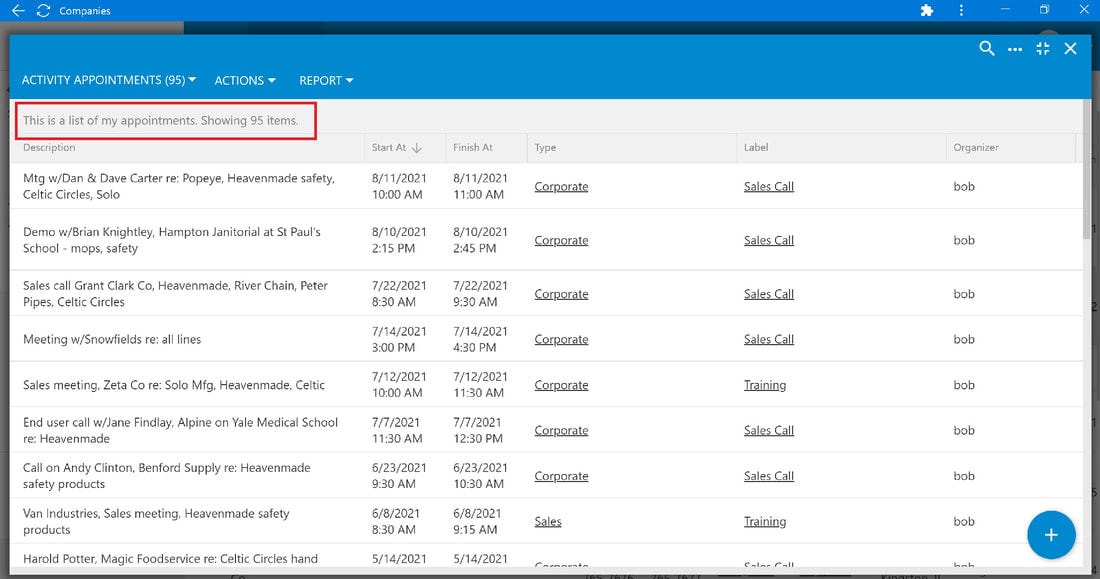Click organizer bob in Mtg w/Dan row

(x=964, y=187)
